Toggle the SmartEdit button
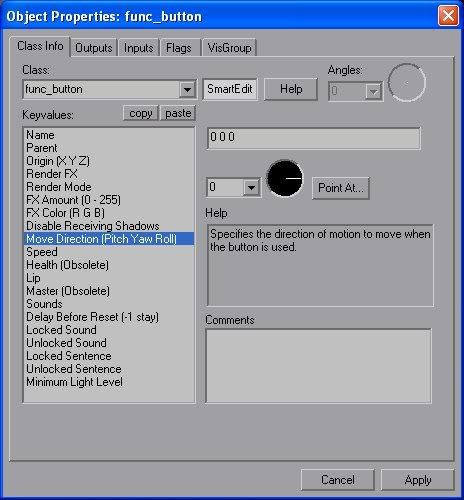This screenshot has height=500, width=464. [x=230, y=89]
